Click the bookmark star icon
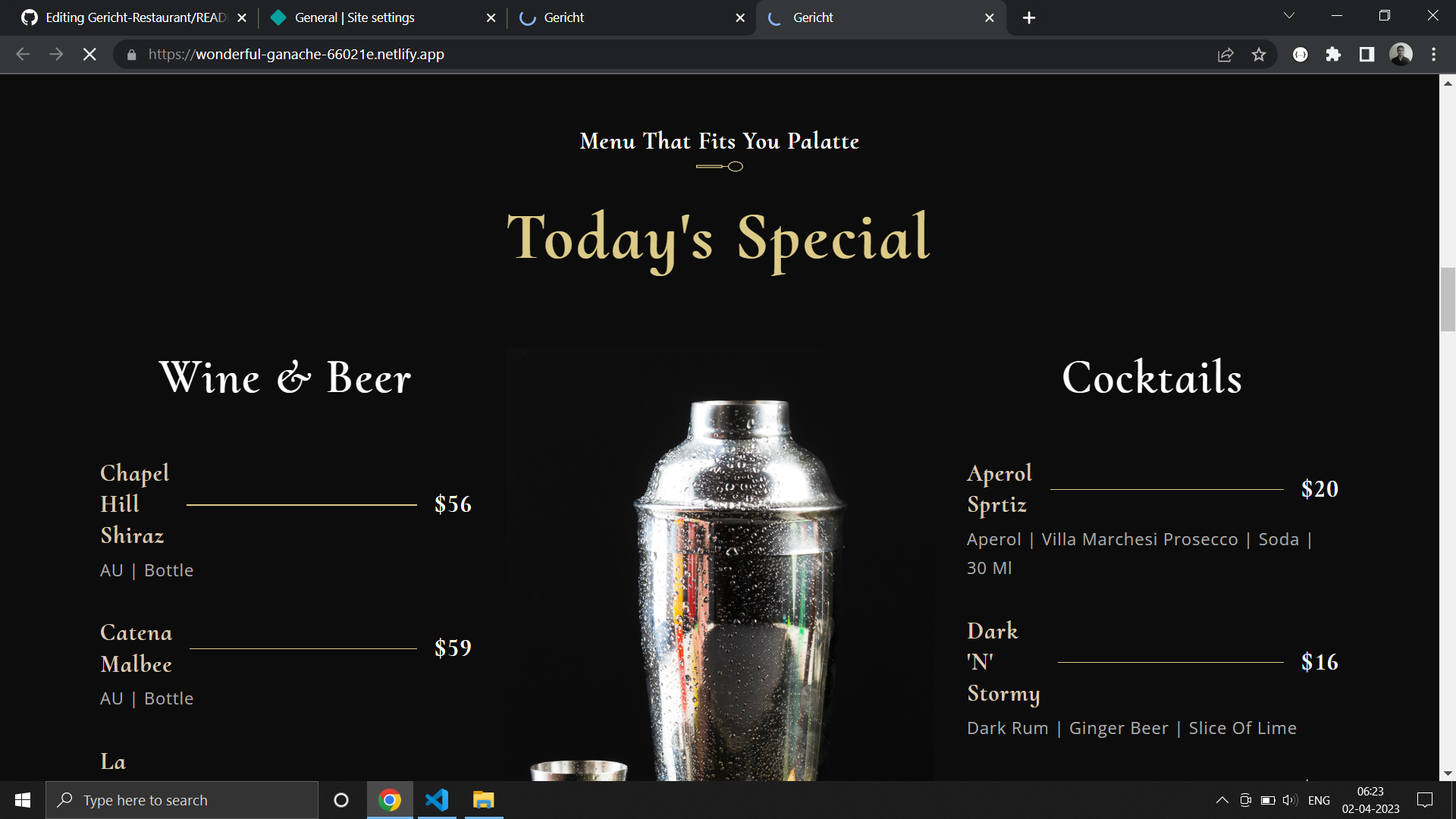 pos(1259,55)
